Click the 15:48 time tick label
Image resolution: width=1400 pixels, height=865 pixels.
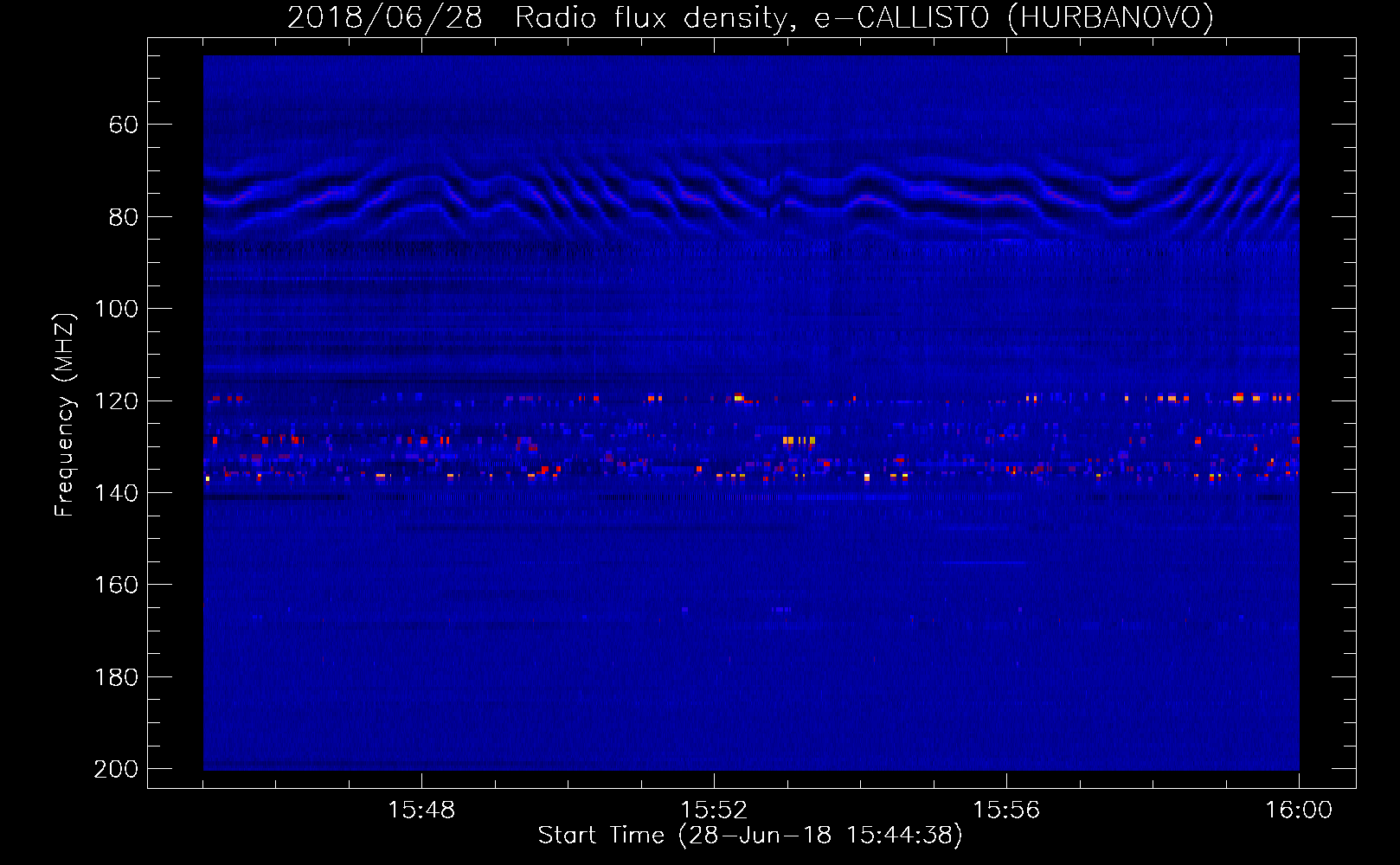click(x=421, y=811)
